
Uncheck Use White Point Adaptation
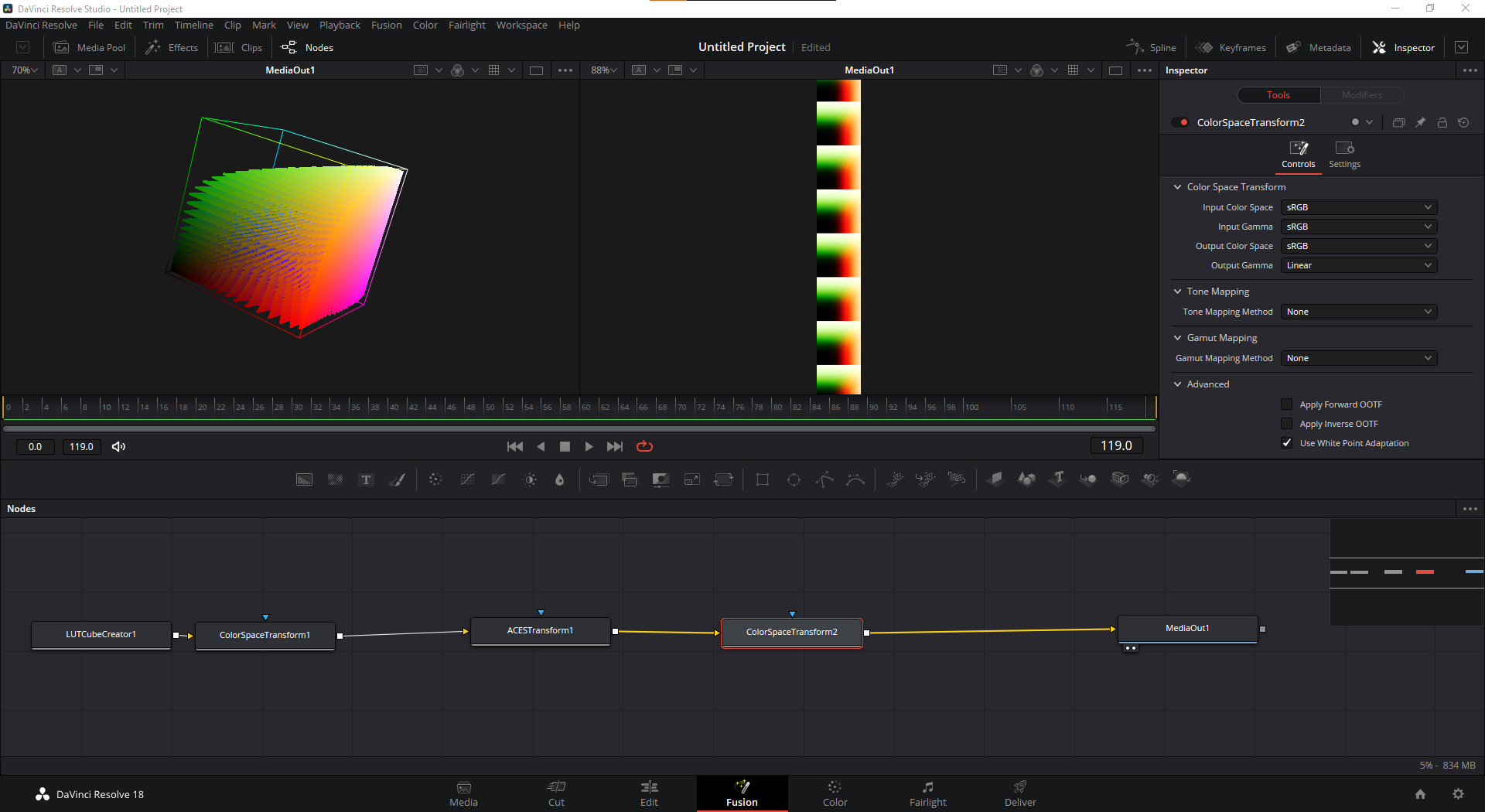tap(1287, 443)
